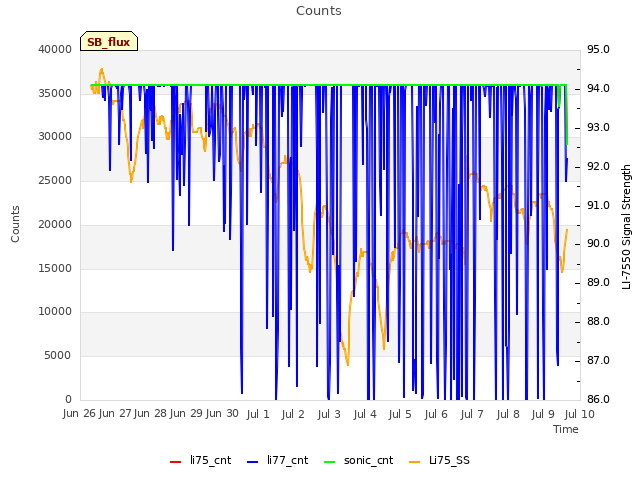This screenshot has height=480, width=640.
Task: Click the 91.0 right axis tick
Action: 598,205
